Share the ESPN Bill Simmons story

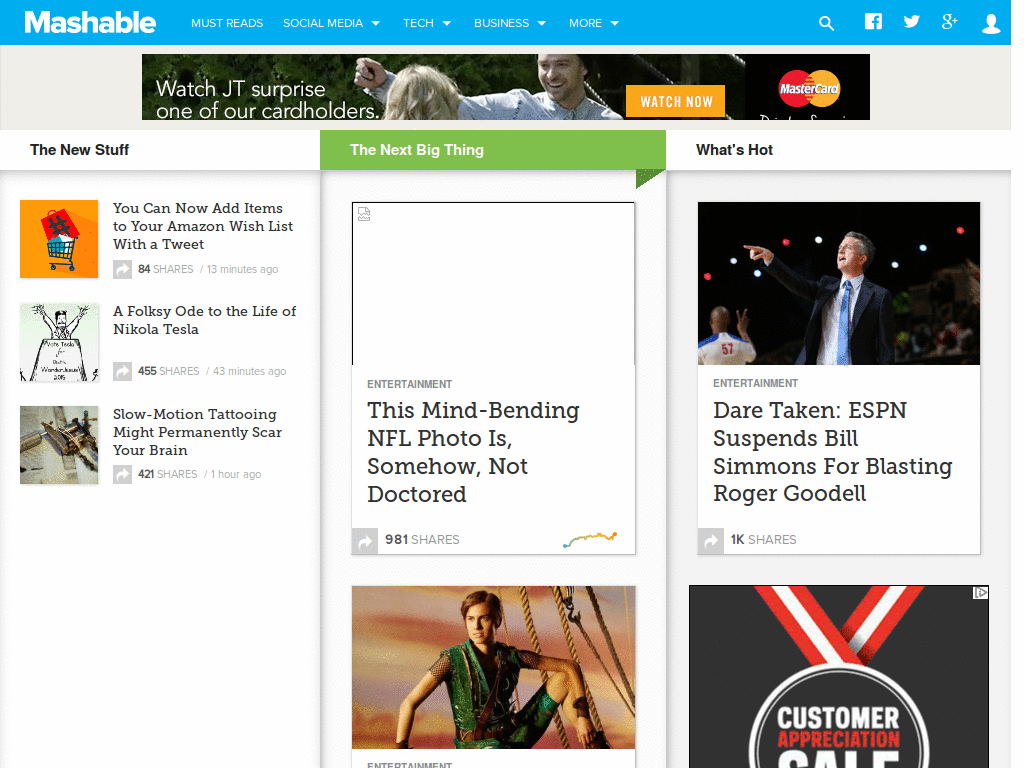coord(711,541)
